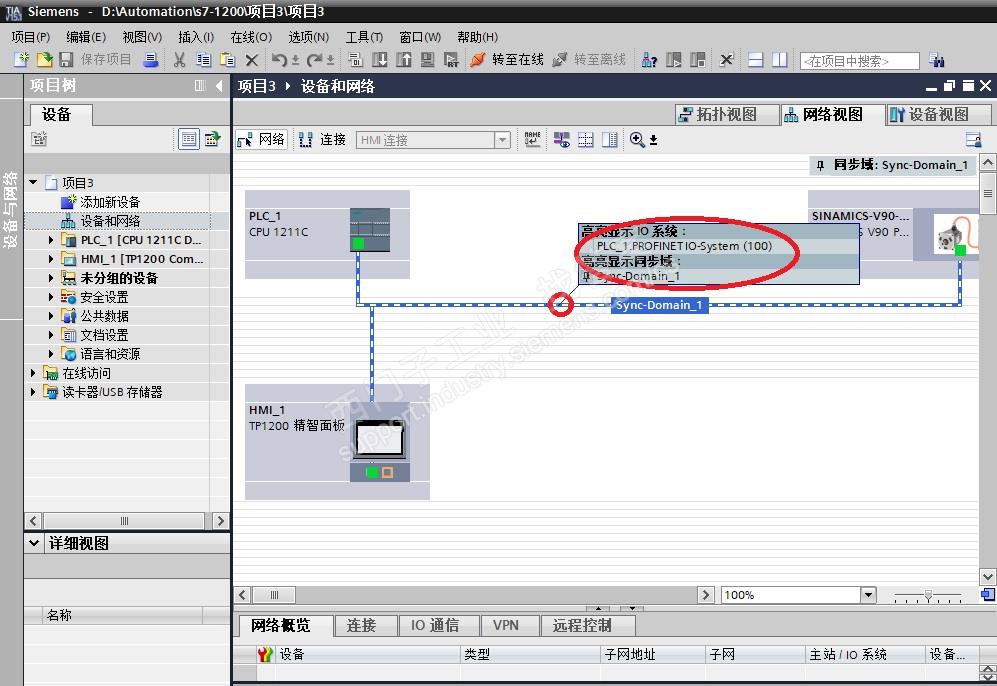The image size is (997, 686).
Task: Open the 项目(P) menu
Action: (31, 37)
